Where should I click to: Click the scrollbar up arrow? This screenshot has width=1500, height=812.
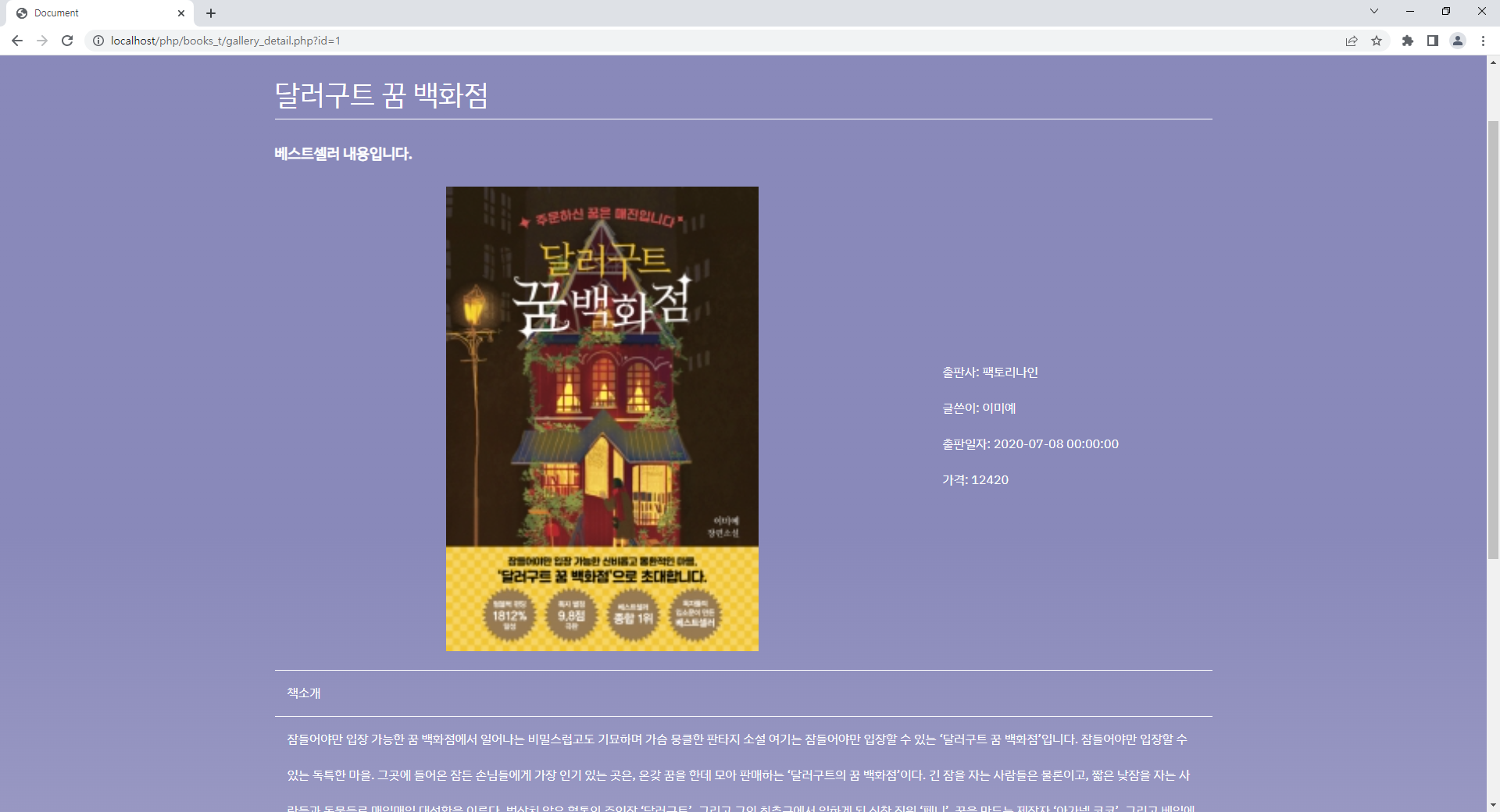pyautogui.click(x=1493, y=62)
